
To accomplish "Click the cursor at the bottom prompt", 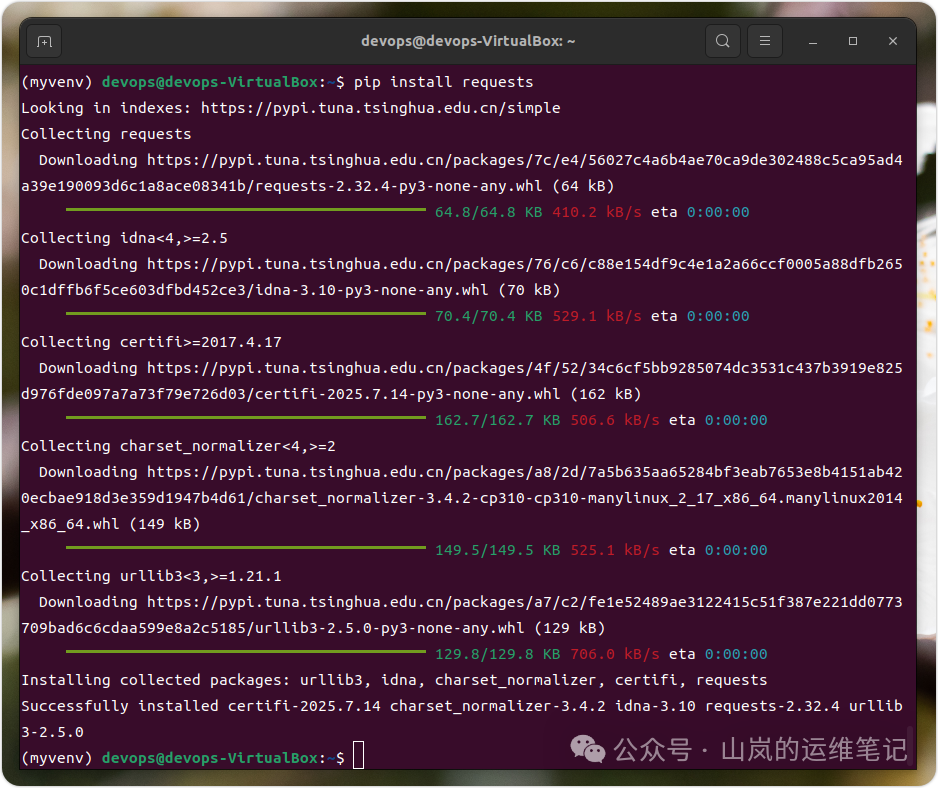I will [x=359, y=758].
